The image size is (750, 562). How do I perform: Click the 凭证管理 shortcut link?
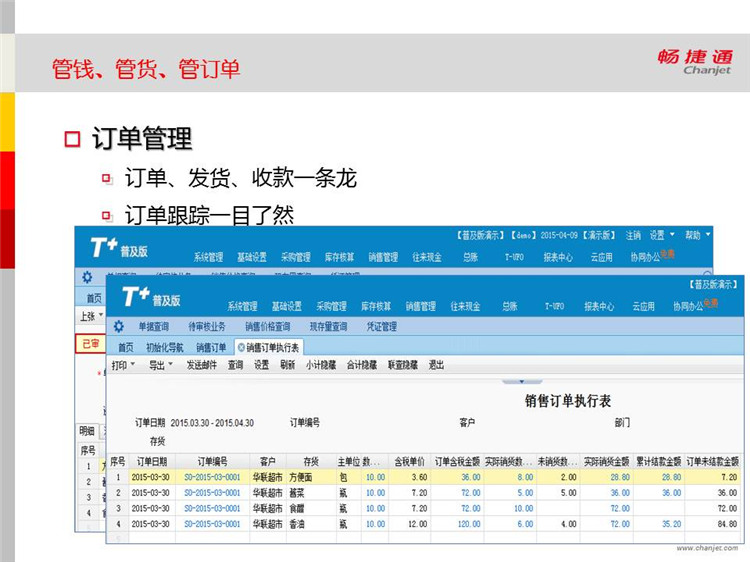[381, 327]
